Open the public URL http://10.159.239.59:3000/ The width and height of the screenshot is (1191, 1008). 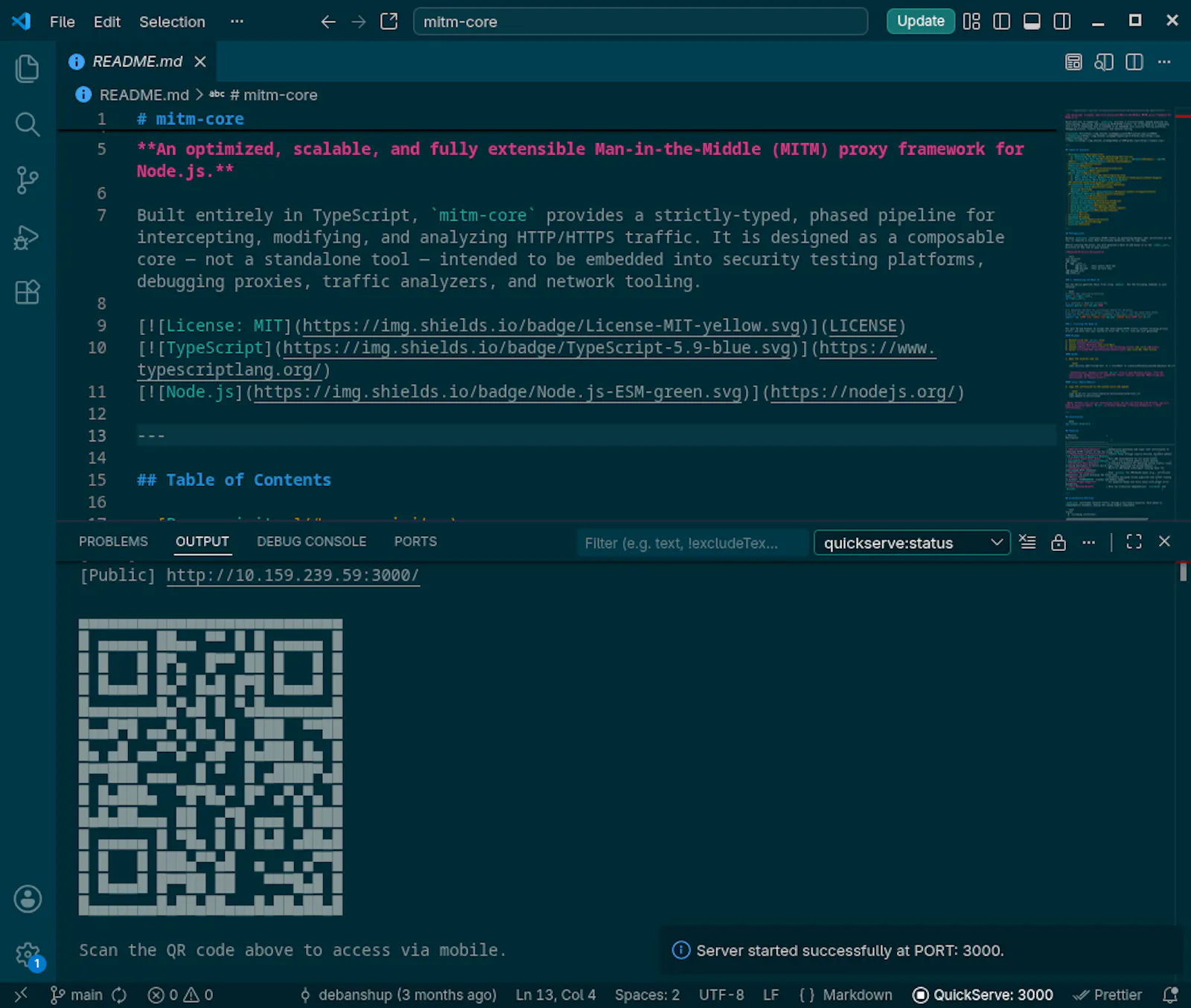(x=293, y=575)
